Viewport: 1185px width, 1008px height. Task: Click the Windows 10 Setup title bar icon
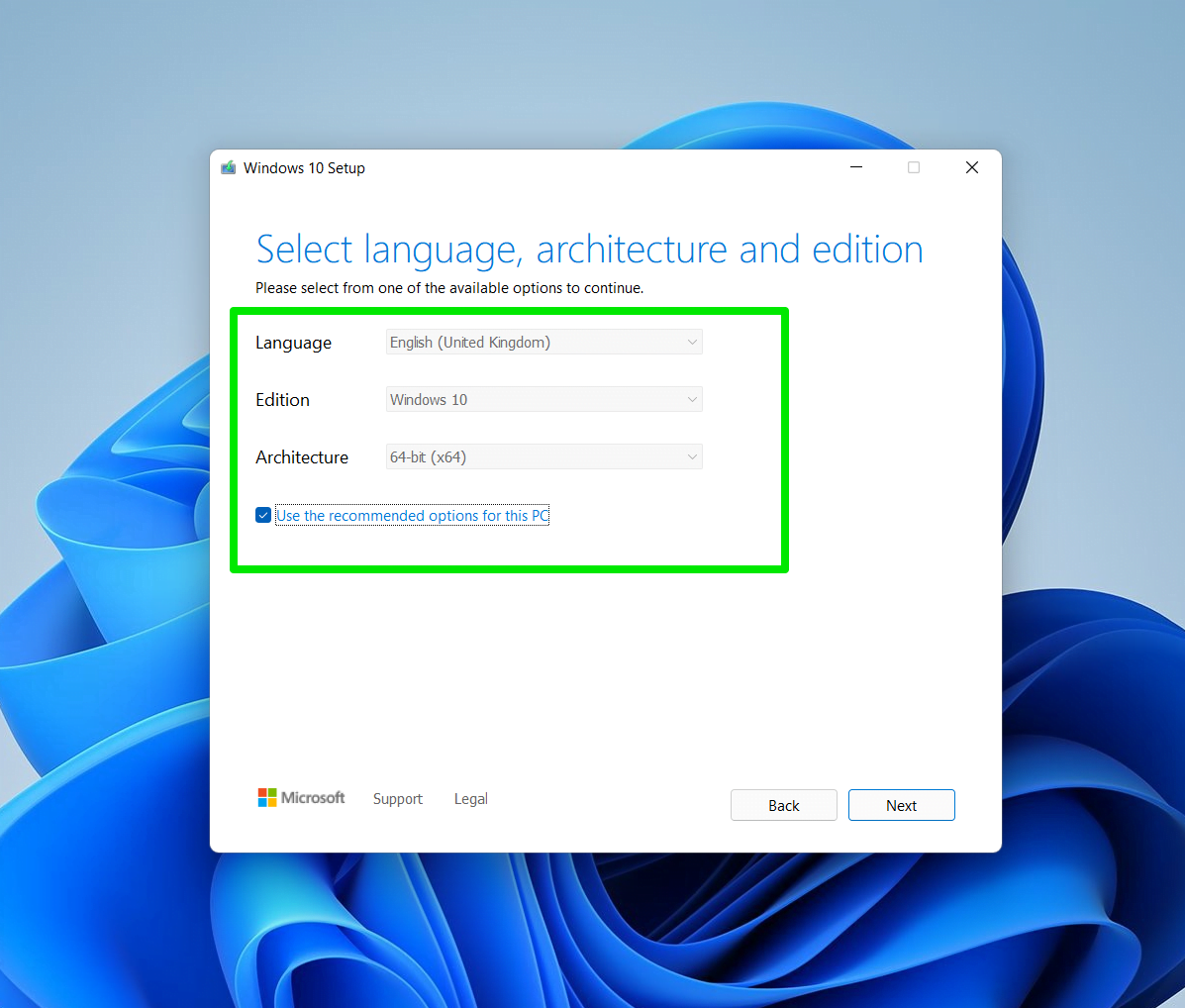pyautogui.click(x=228, y=167)
